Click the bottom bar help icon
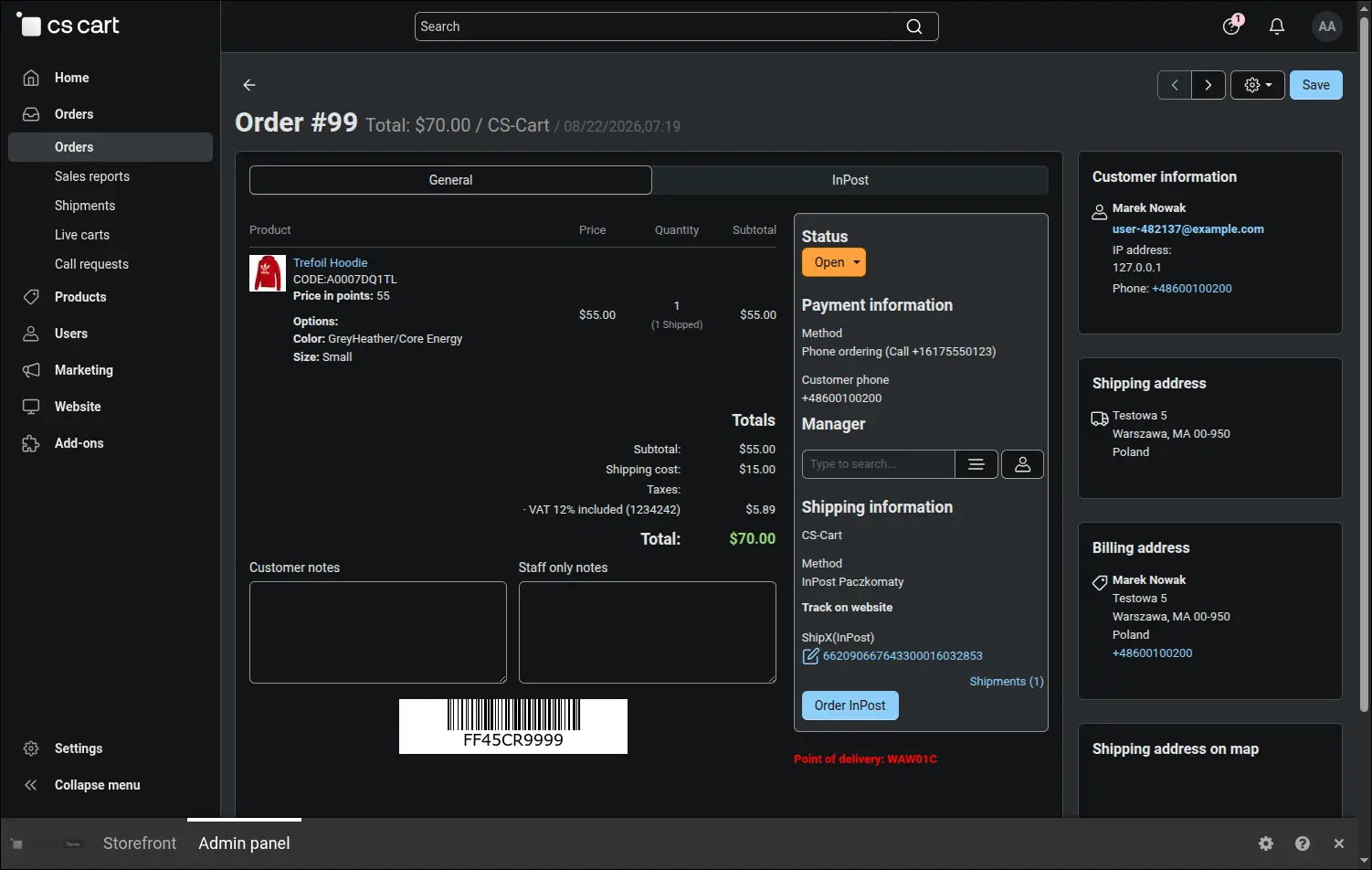1372x870 pixels. [x=1303, y=843]
